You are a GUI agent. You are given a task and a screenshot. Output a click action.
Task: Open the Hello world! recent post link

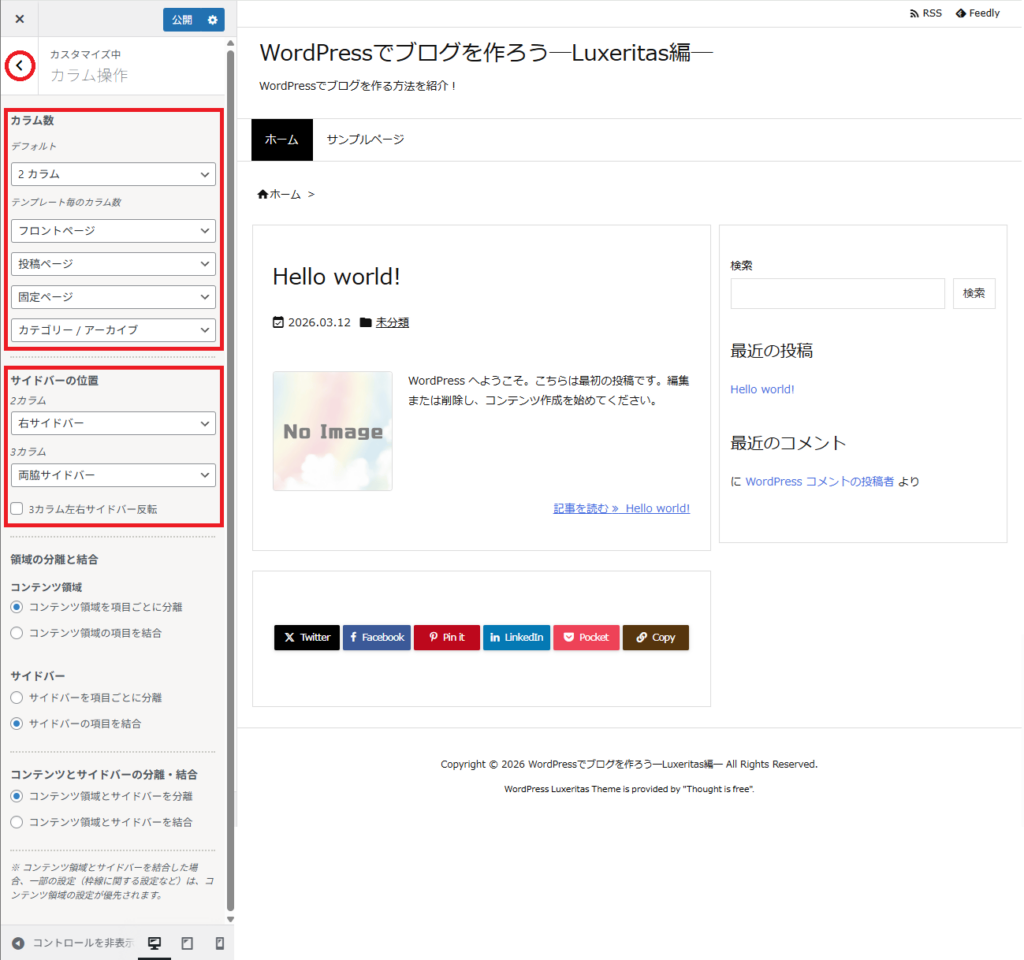click(x=762, y=389)
